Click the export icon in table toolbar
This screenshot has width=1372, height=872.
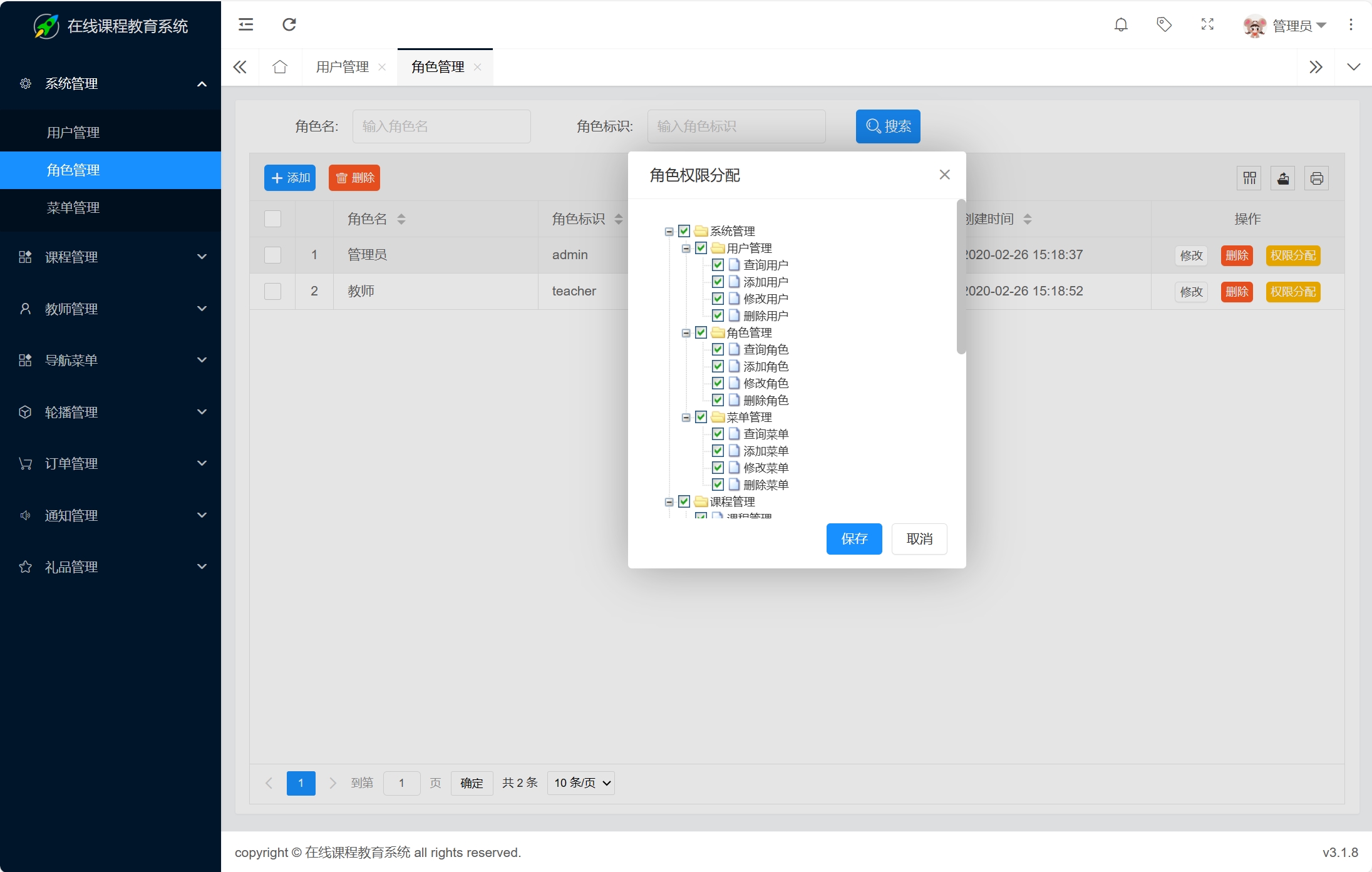pyautogui.click(x=1282, y=178)
